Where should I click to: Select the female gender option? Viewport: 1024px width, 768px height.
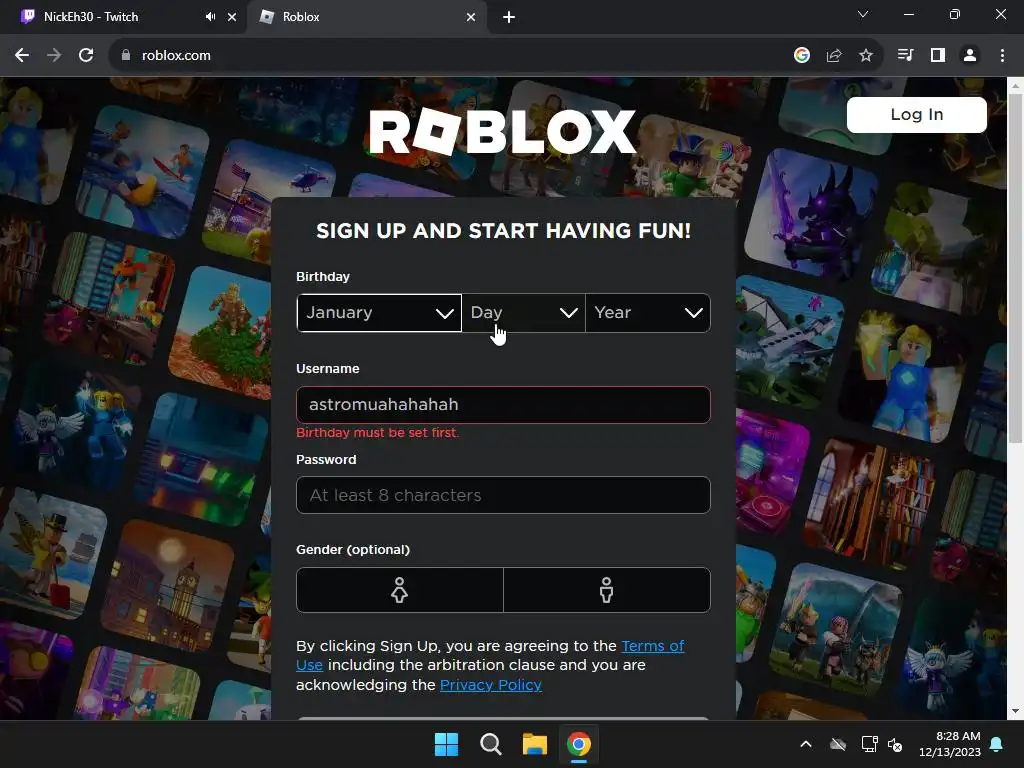[400, 590]
